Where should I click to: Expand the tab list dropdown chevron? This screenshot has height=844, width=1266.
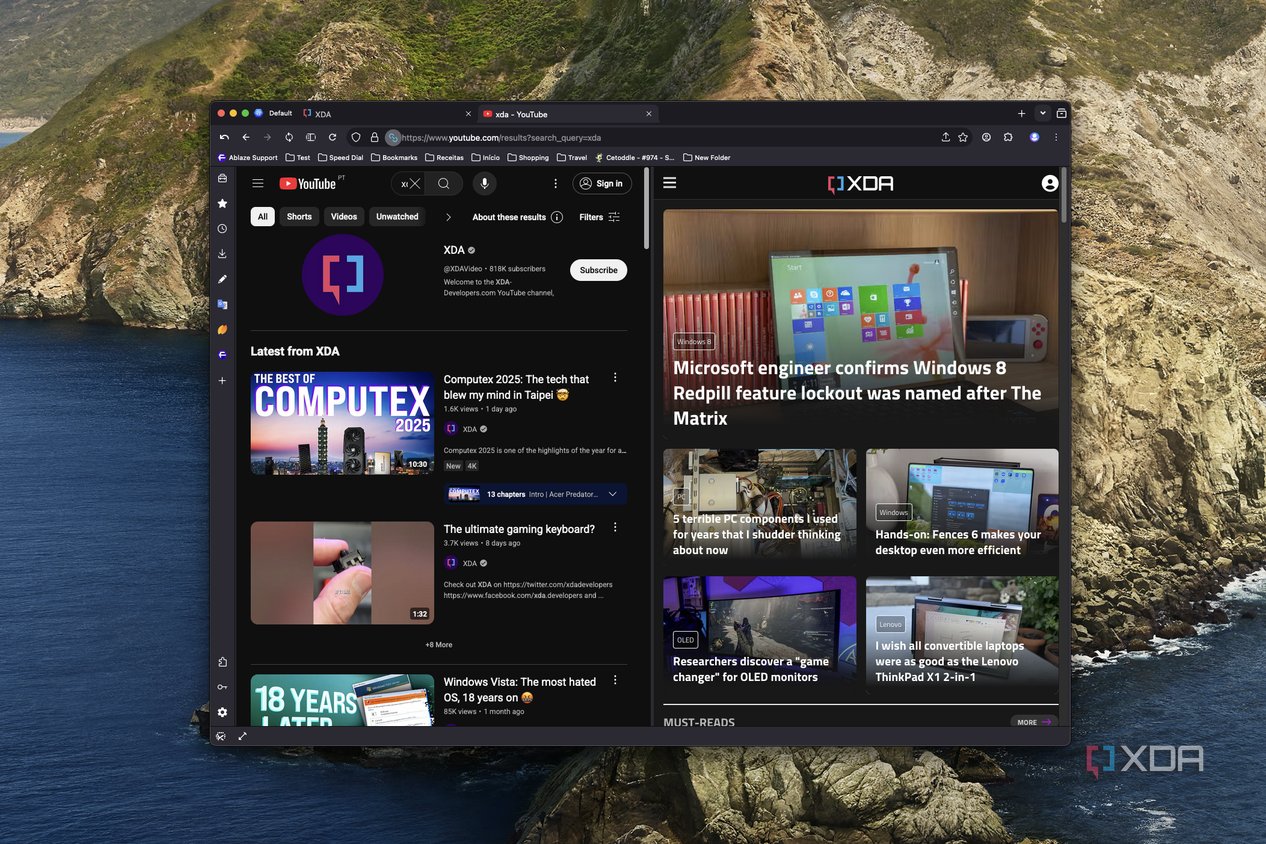(x=1042, y=114)
